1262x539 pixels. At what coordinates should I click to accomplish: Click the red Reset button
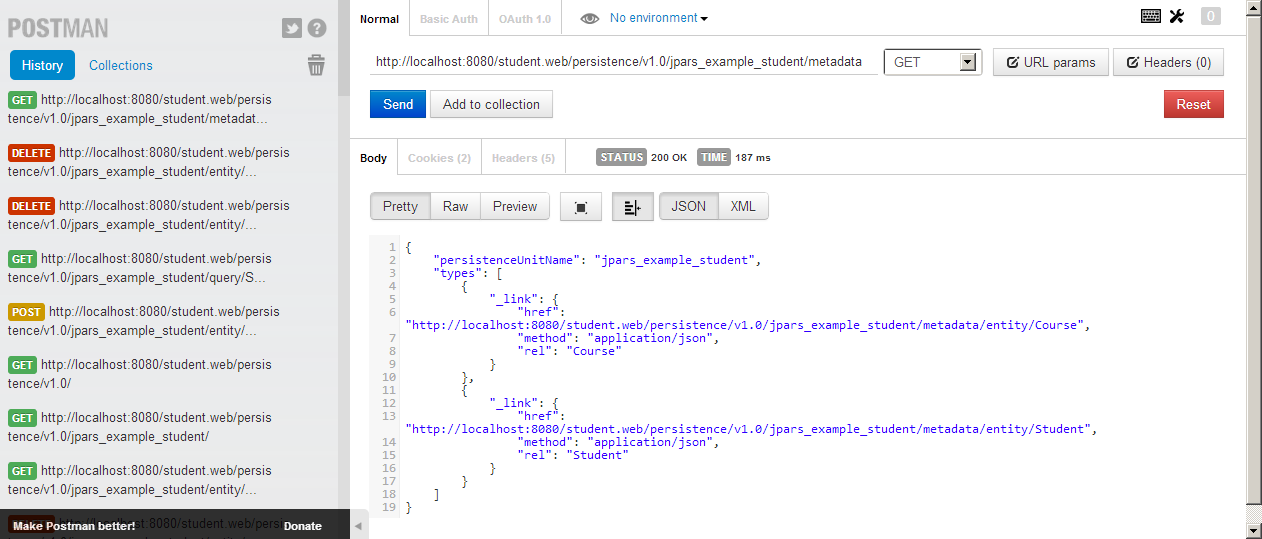[x=1193, y=104]
